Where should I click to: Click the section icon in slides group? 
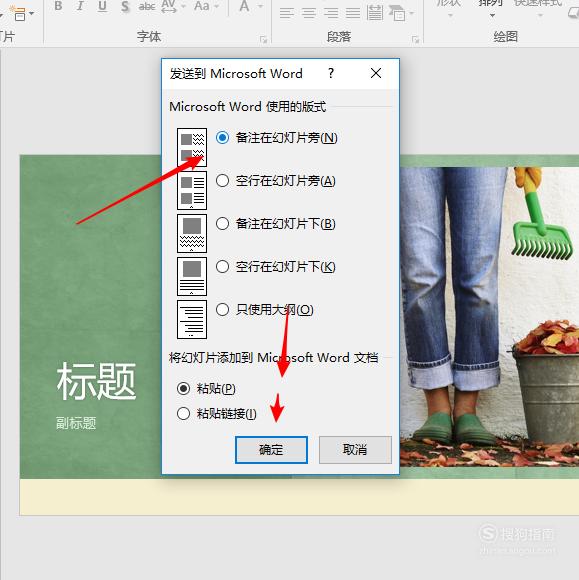18,13
